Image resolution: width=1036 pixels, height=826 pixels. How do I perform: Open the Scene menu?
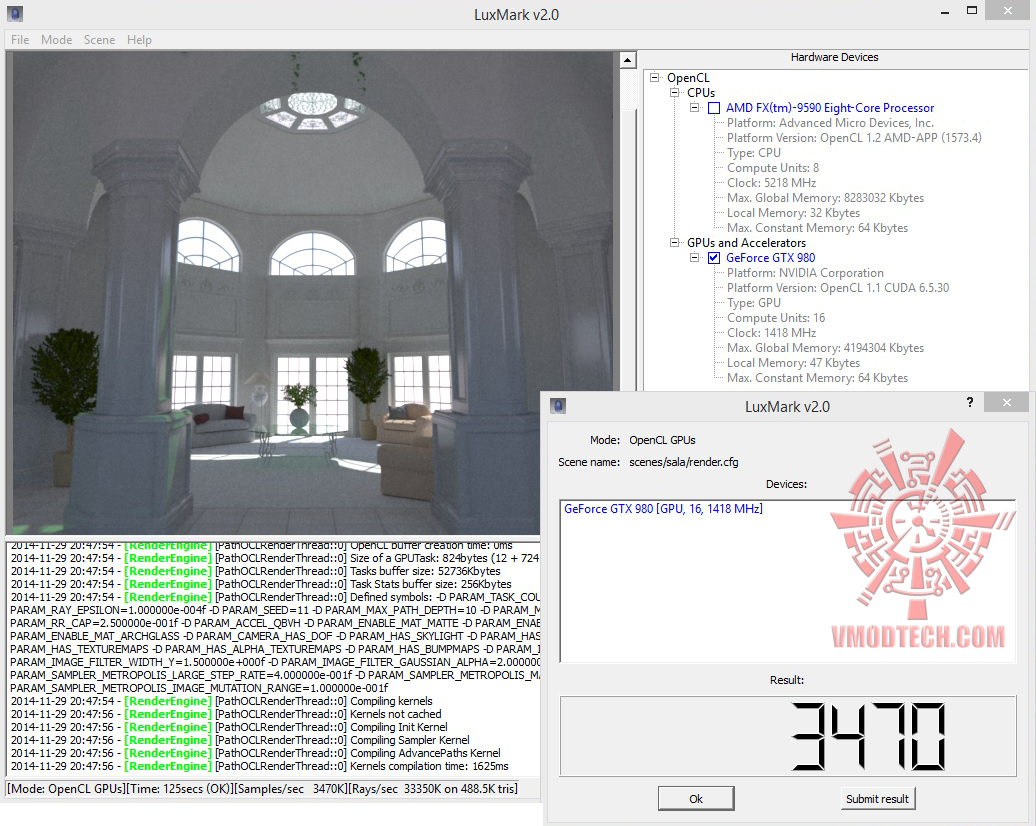pyautogui.click(x=99, y=40)
